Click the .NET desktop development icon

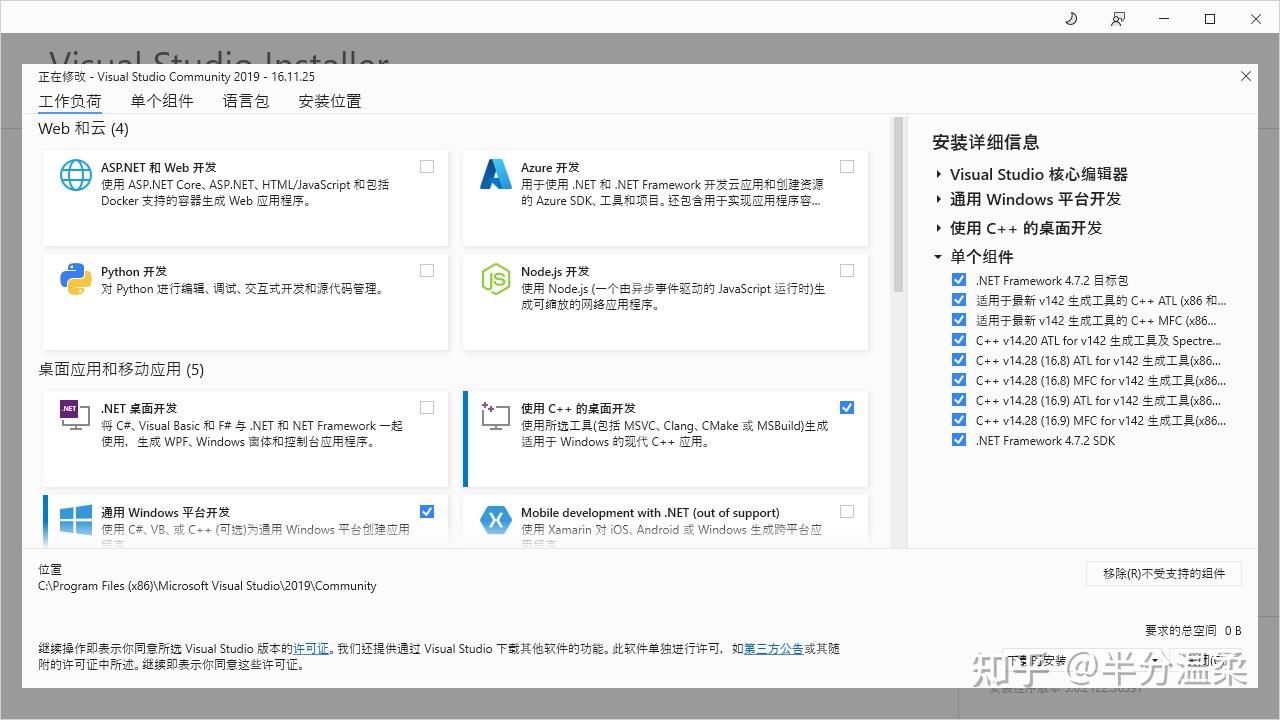tap(75, 415)
